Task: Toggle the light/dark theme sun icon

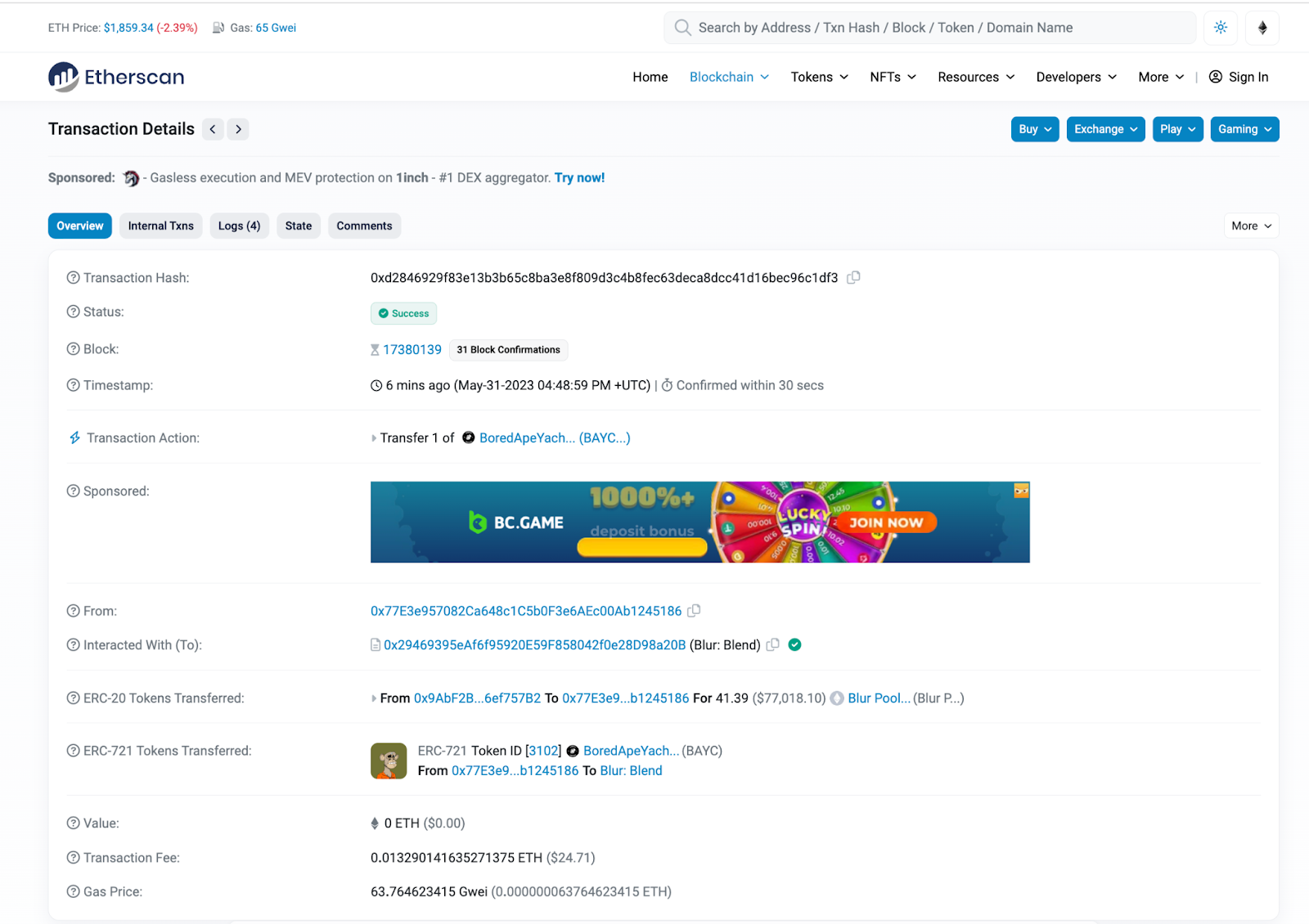Action: point(1220,28)
